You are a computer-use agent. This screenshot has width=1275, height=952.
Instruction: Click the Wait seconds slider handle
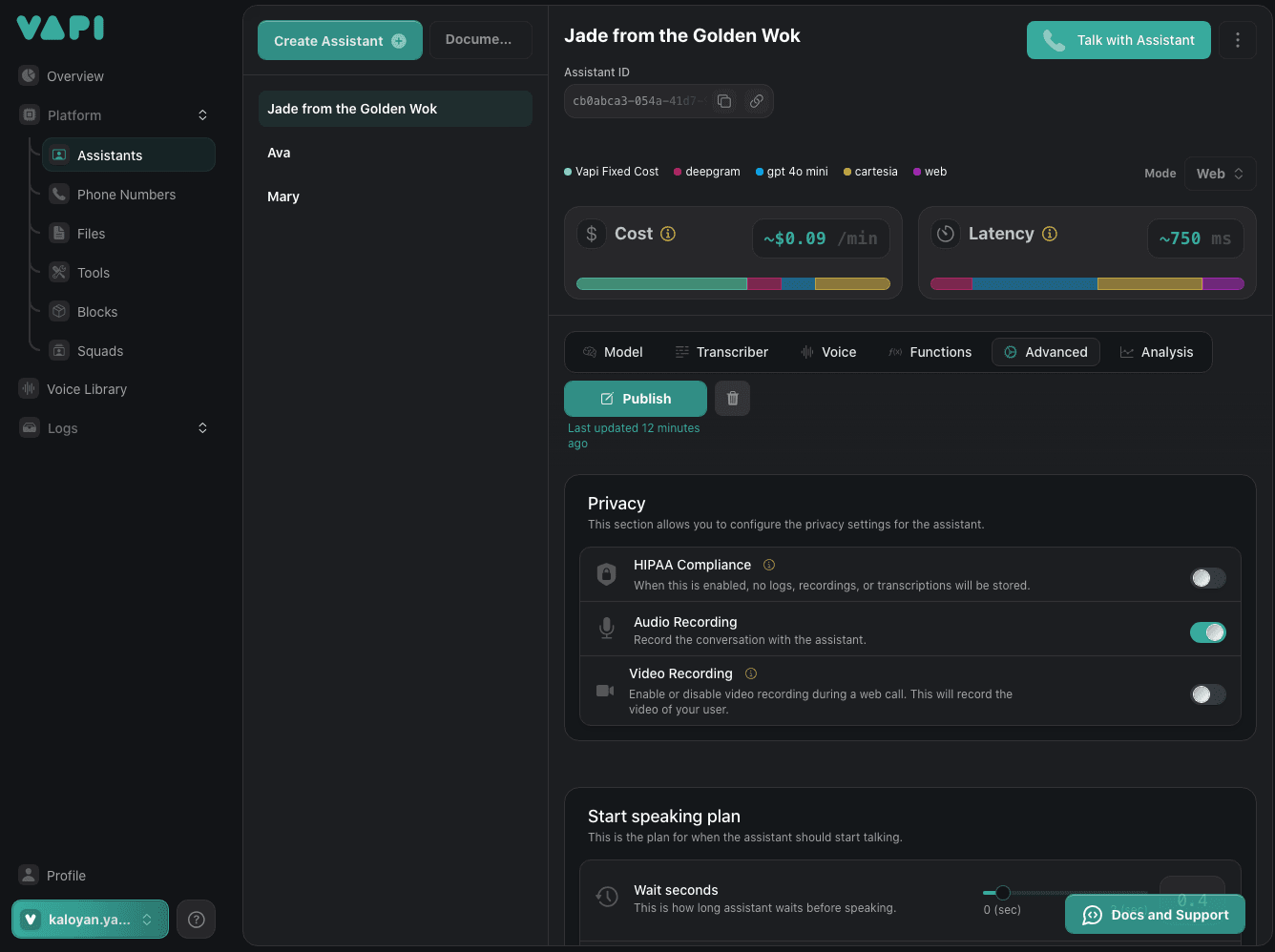tap(1002, 893)
